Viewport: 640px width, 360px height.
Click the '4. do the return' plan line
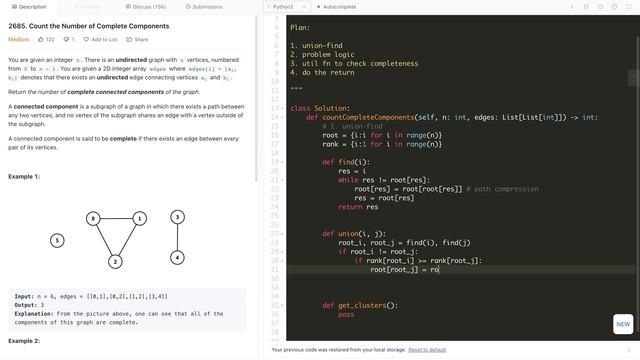point(322,73)
